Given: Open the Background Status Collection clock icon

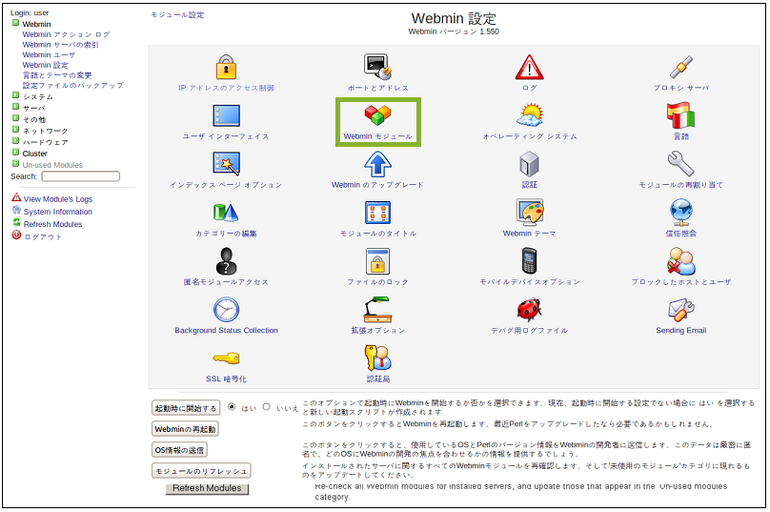Looking at the screenshot, I should (x=226, y=309).
